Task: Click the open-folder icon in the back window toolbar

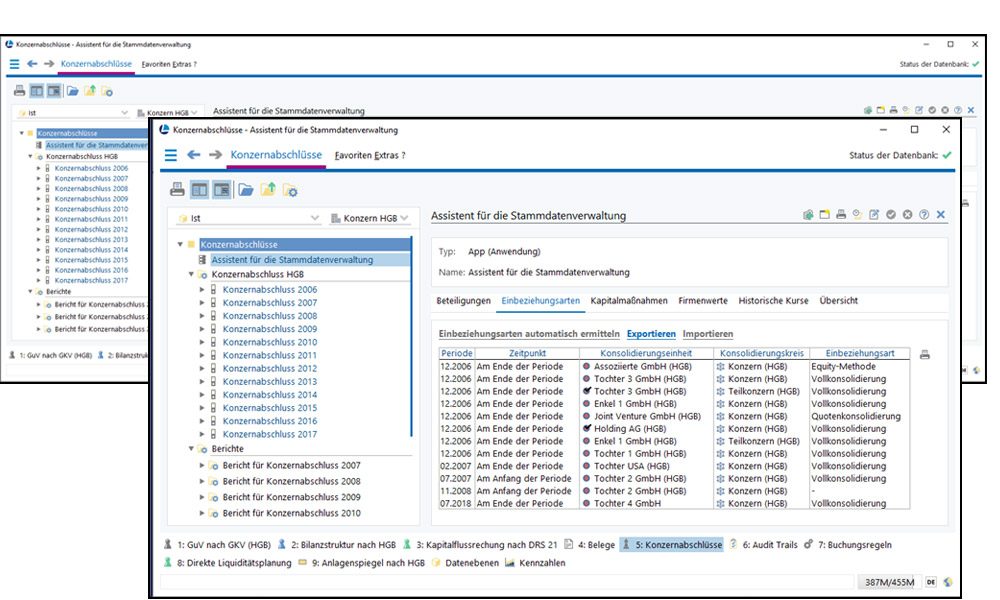Action: pos(73,91)
